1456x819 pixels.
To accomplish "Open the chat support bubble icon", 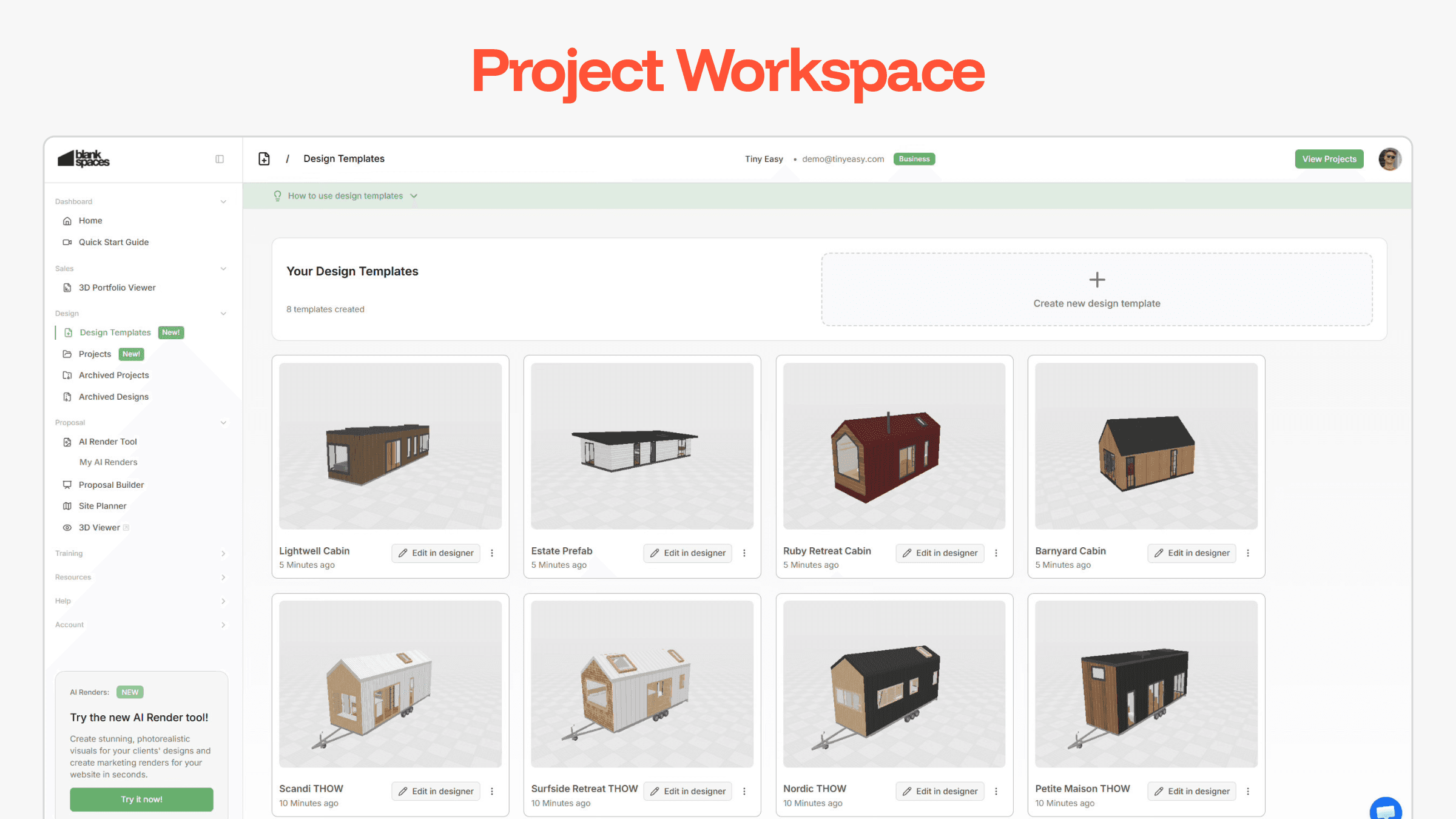I will [x=1386, y=810].
